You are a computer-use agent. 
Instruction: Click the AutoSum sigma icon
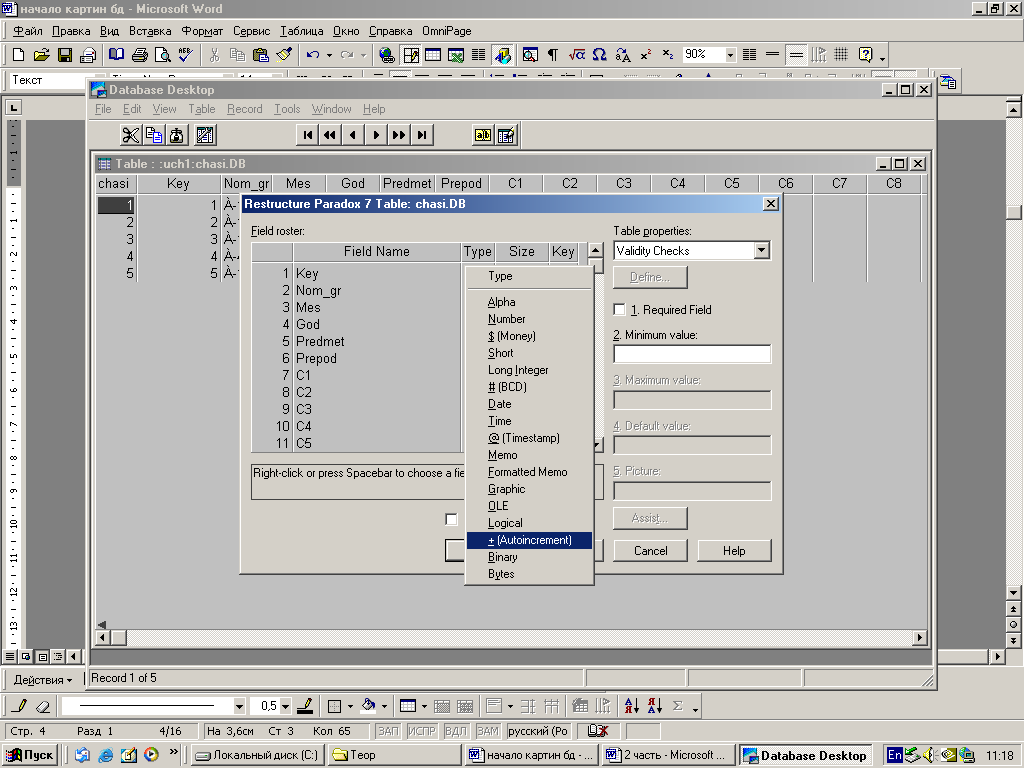678,706
